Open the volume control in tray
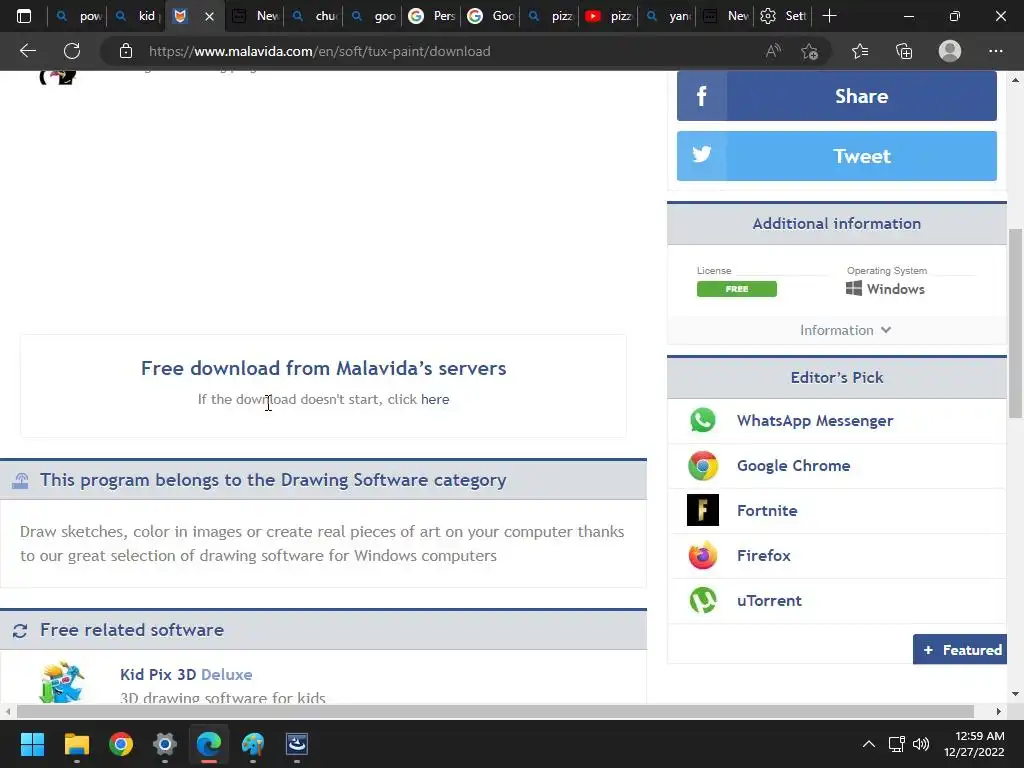The width and height of the screenshot is (1024, 768). tap(921, 744)
